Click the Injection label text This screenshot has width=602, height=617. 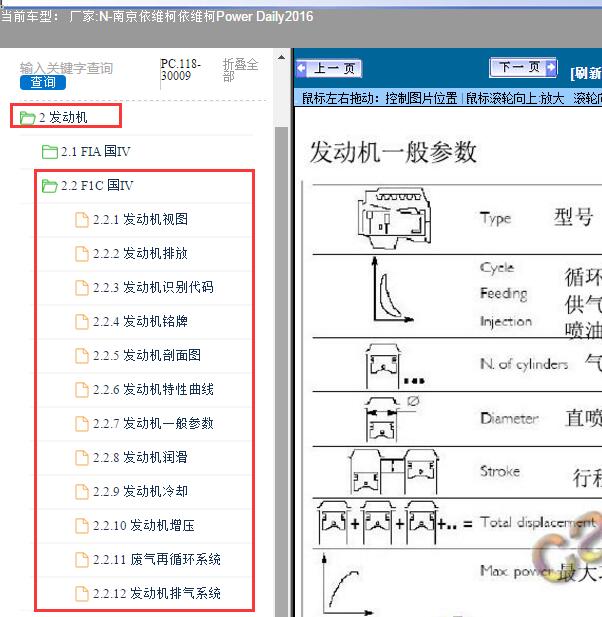tap(506, 321)
